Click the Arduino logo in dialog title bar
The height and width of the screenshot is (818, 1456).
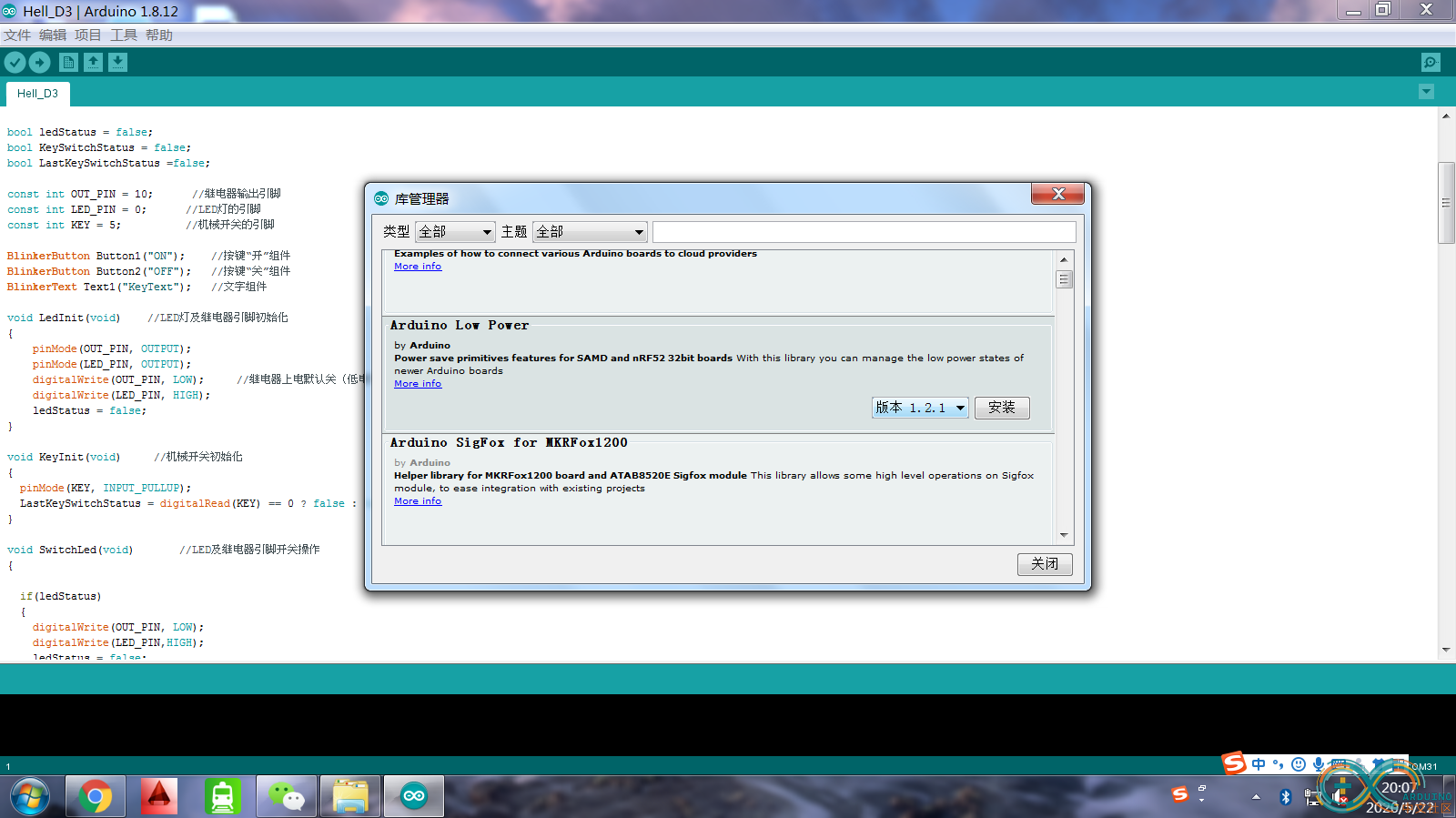click(x=381, y=198)
